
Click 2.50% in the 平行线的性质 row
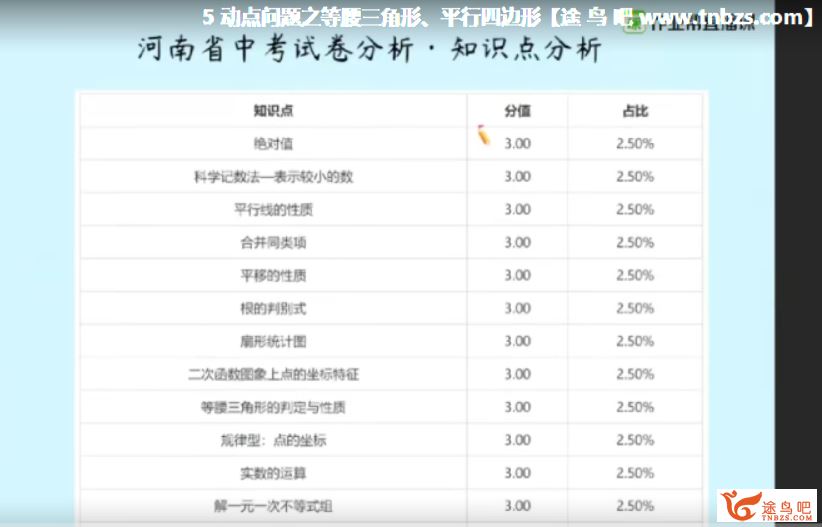(x=635, y=210)
